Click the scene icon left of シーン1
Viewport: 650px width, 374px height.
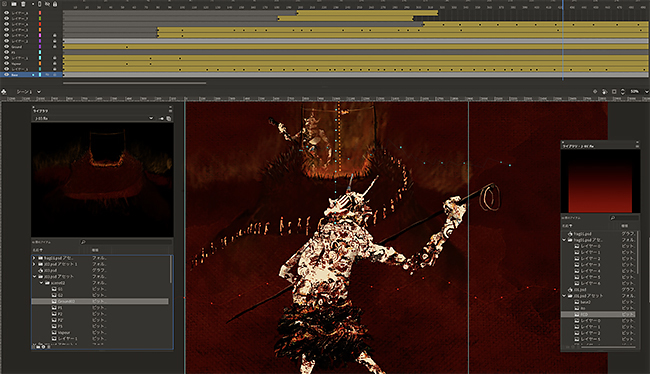[4, 92]
